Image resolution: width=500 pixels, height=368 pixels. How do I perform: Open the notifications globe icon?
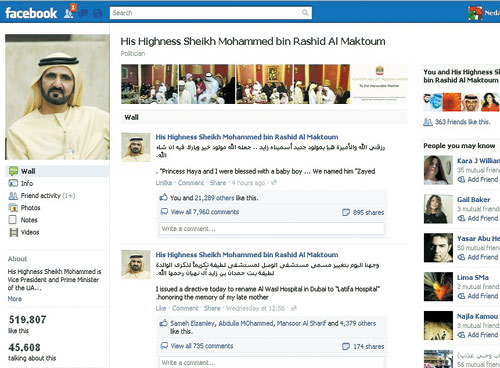coord(97,13)
